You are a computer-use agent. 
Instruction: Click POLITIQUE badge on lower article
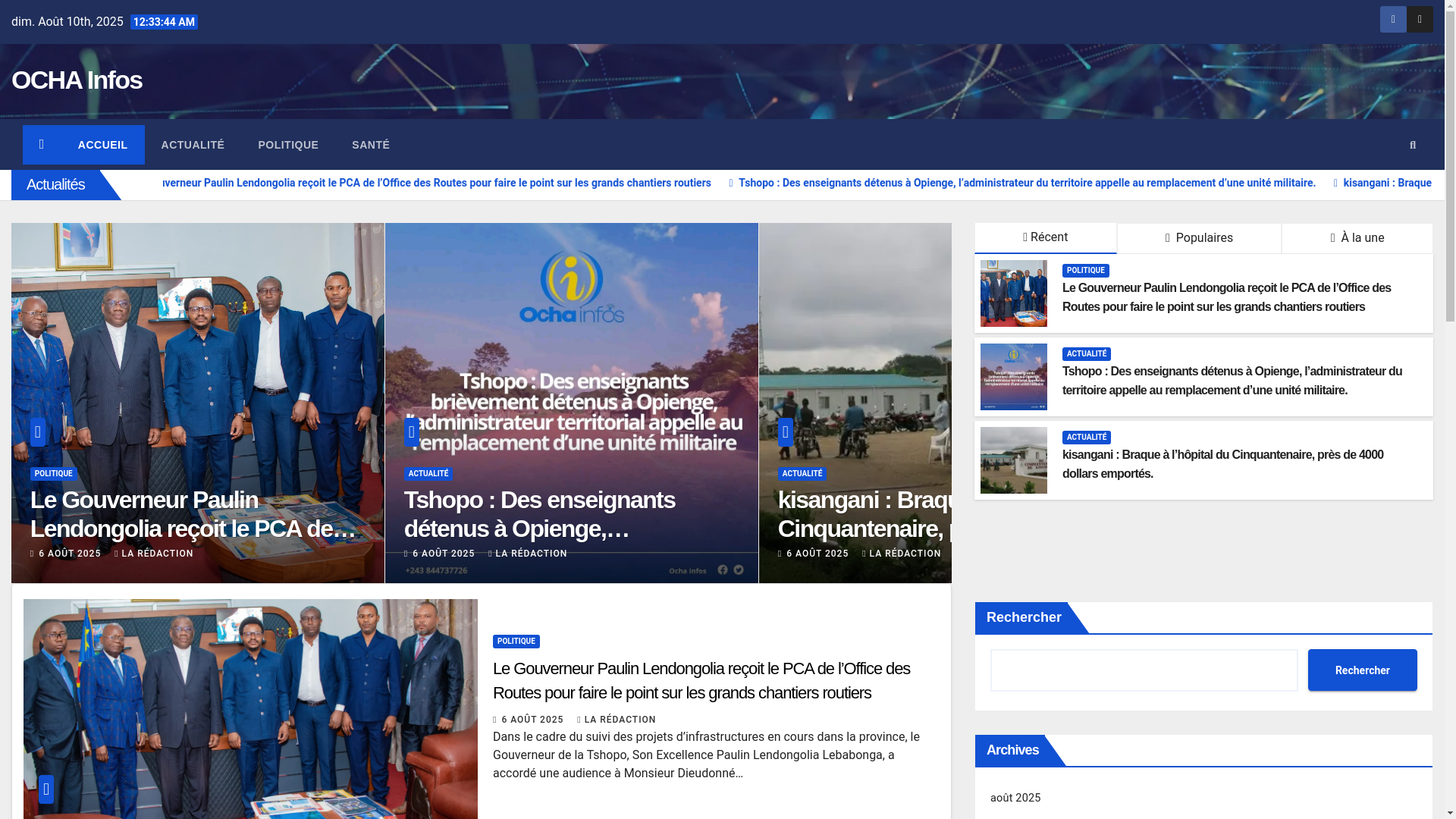point(516,642)
